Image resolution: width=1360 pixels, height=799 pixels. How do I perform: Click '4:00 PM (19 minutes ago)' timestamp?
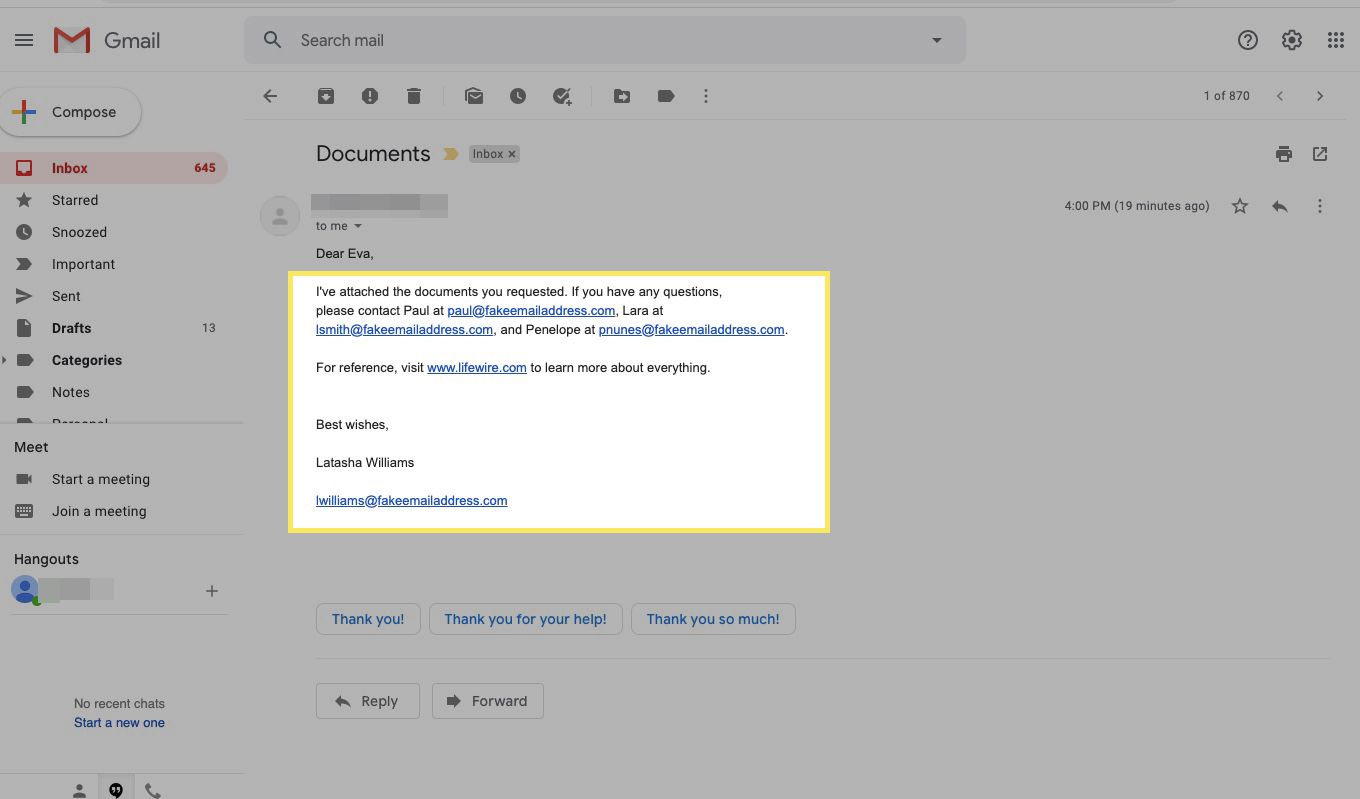click(x=1137, y=206)
